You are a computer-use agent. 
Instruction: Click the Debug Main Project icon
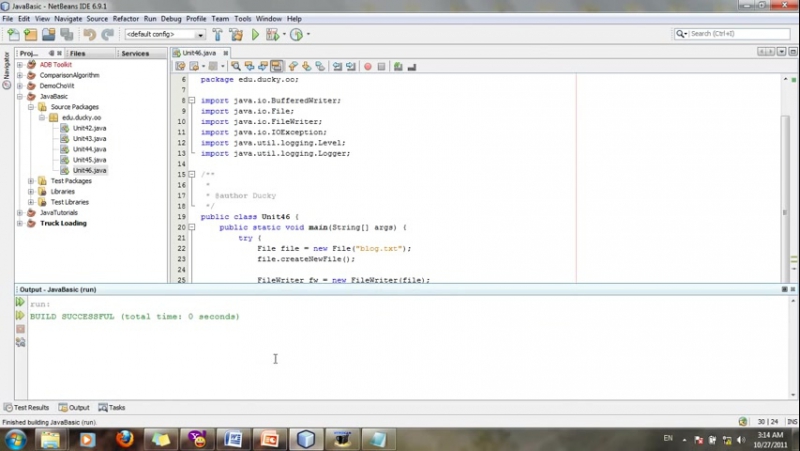pos(272,34)
